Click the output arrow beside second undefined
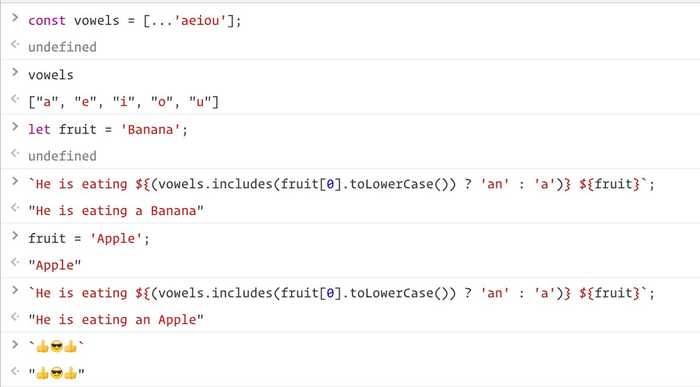 point(15,153)
